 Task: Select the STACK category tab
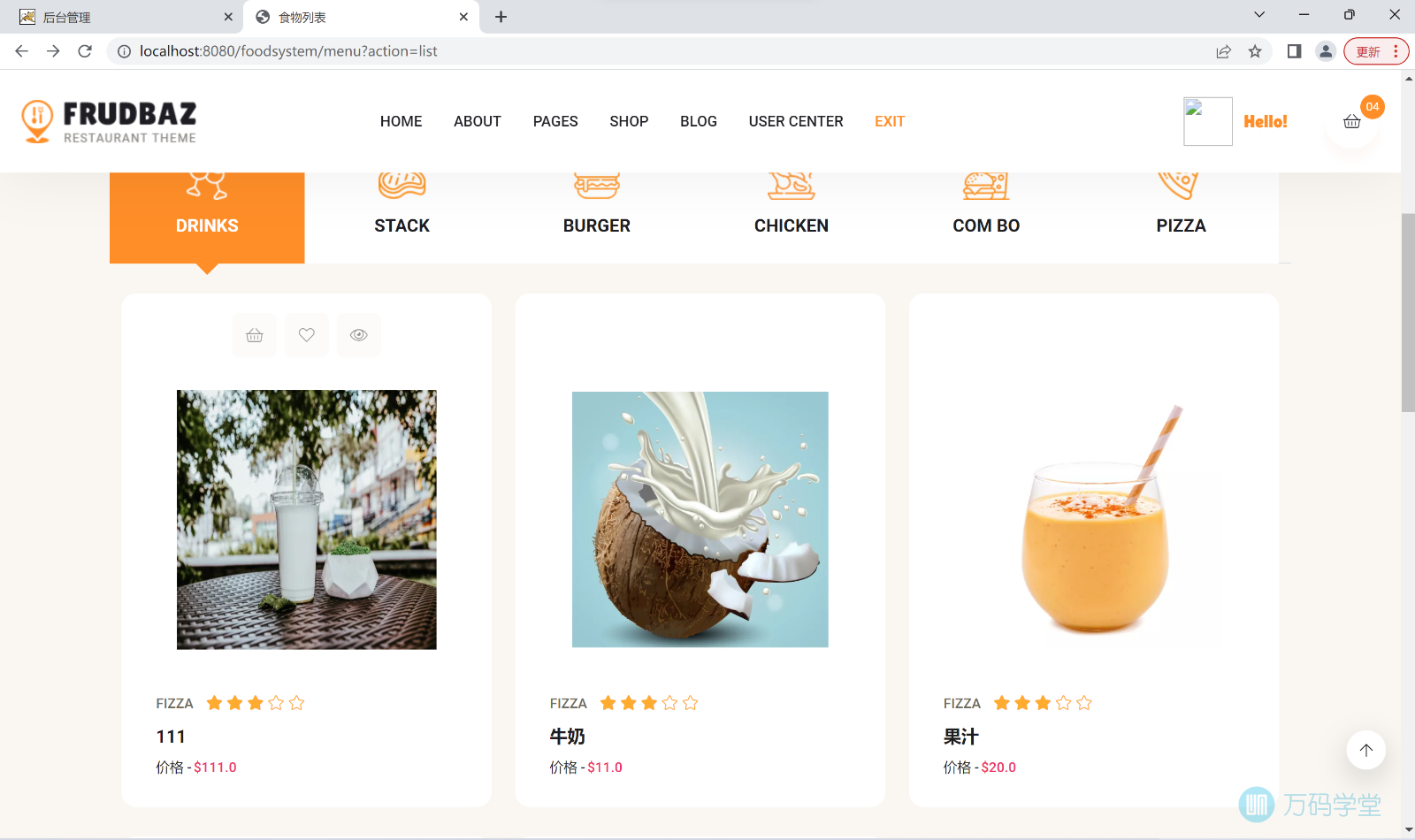pos(402,217)
